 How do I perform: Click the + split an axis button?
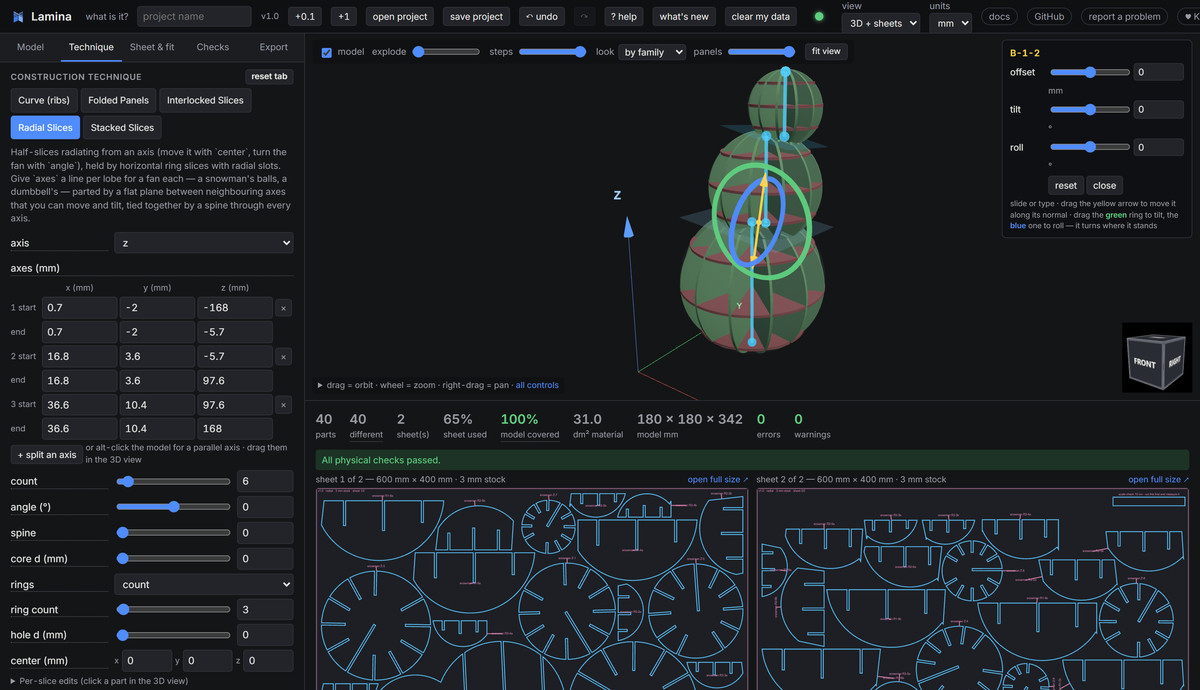coord(47,455)
